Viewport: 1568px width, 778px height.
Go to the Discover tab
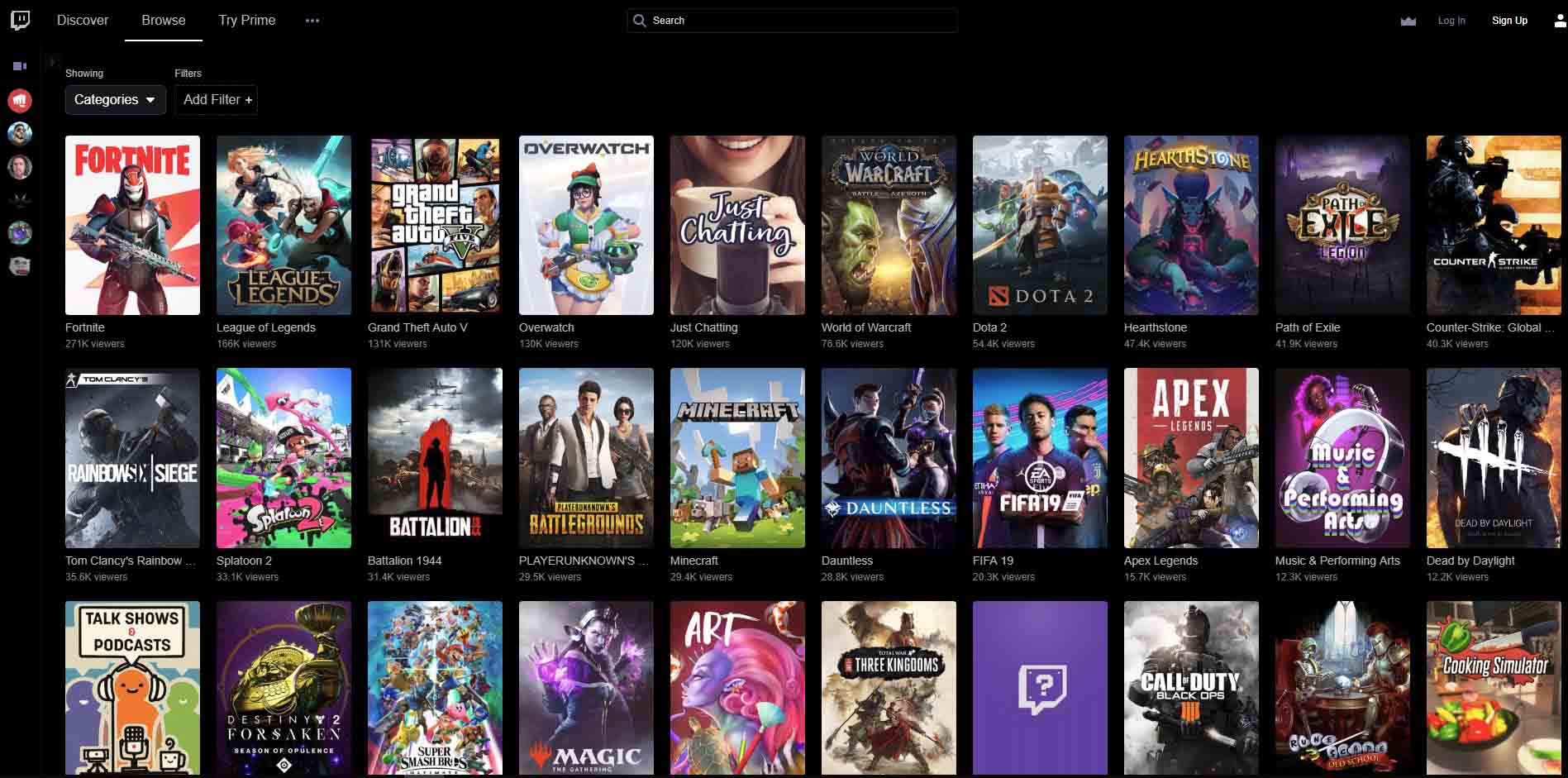point(83,20)
